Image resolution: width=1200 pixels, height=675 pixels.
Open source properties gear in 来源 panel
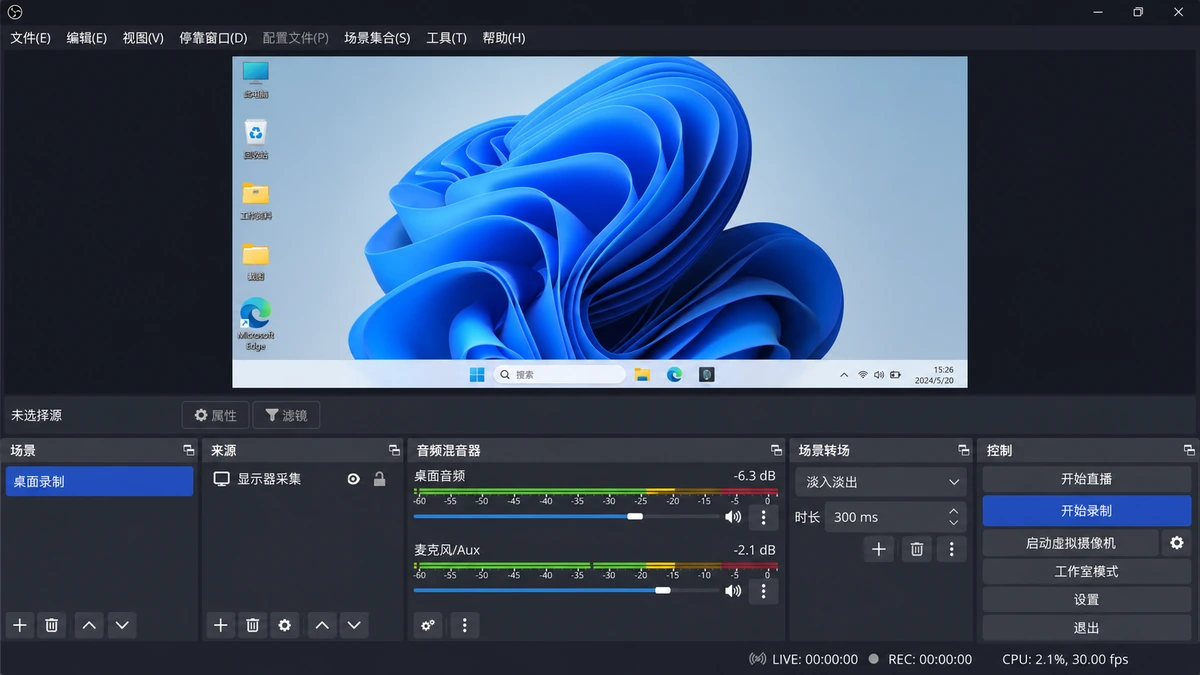pos(285,625)
